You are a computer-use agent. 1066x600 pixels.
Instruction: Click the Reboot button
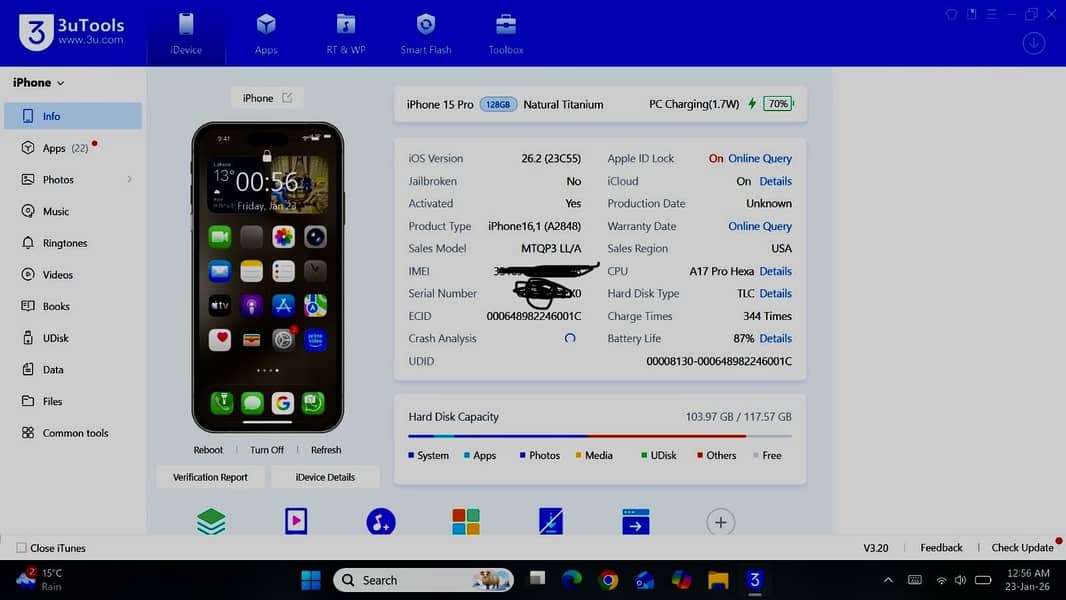(x=208, y=449)
